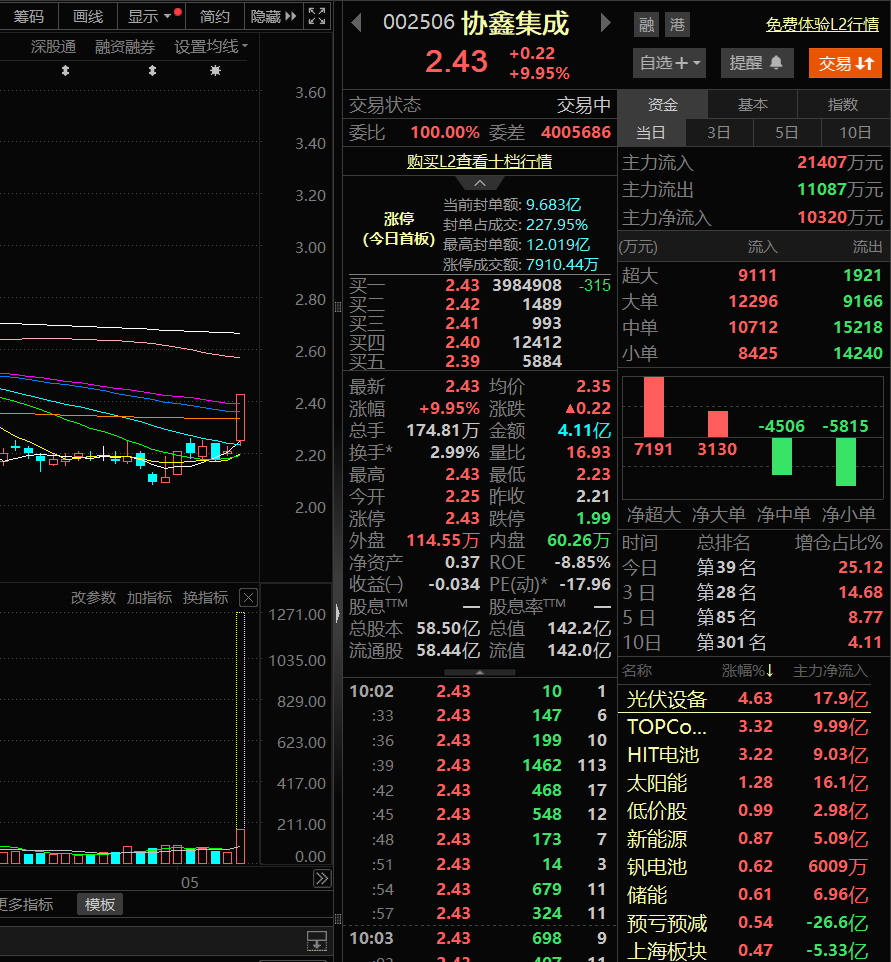Click the 筹码 chip distribution button

coord(28,16)
